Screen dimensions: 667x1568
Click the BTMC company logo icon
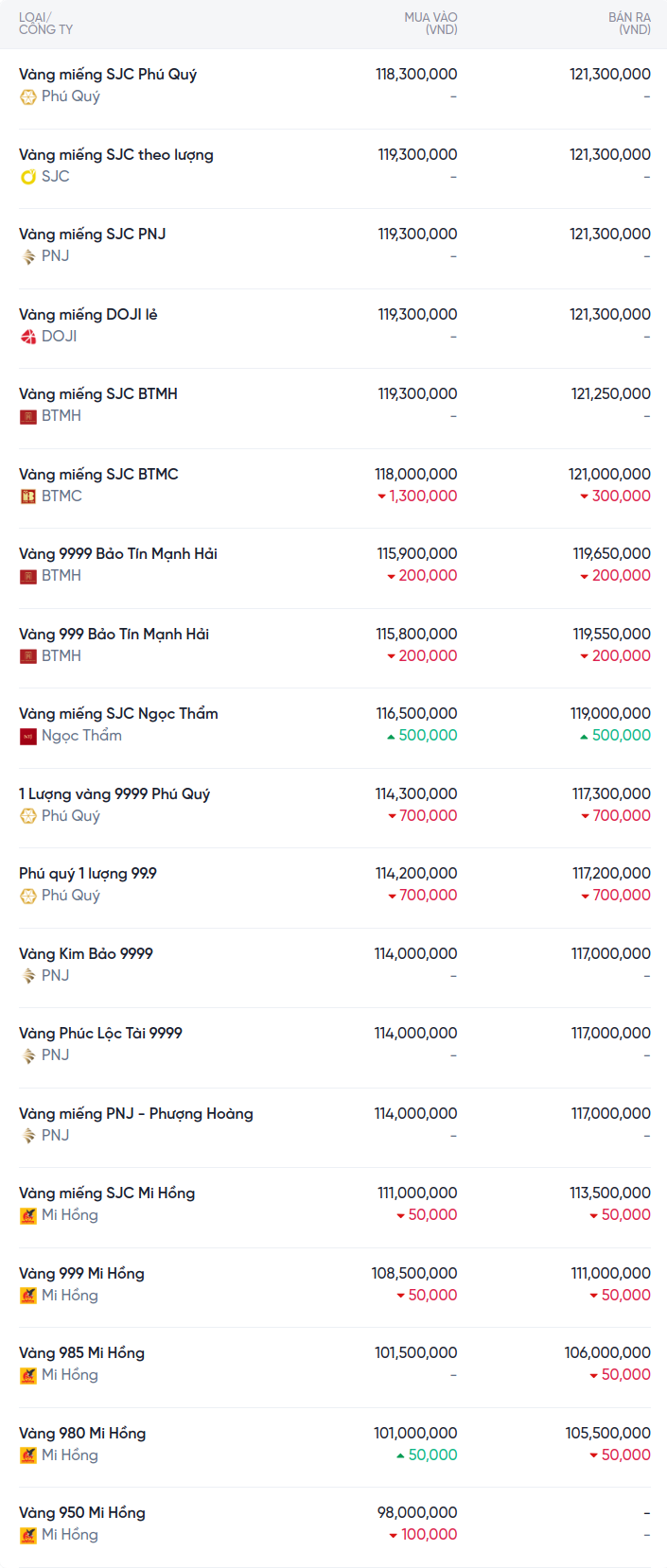[28, 497]
